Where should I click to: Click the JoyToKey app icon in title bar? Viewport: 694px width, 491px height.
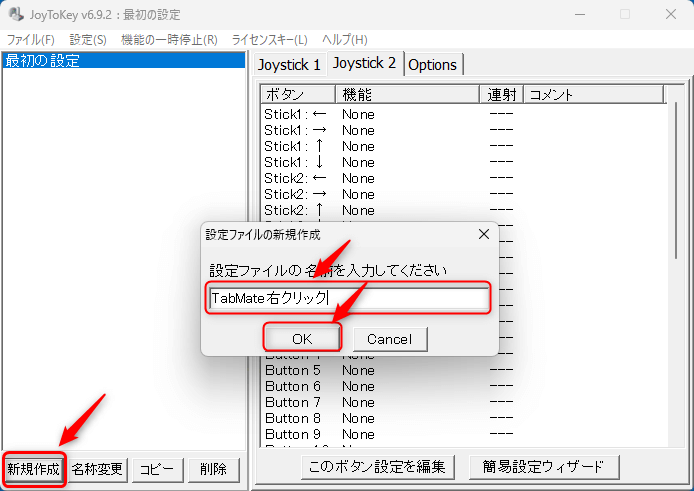point(16,14)
